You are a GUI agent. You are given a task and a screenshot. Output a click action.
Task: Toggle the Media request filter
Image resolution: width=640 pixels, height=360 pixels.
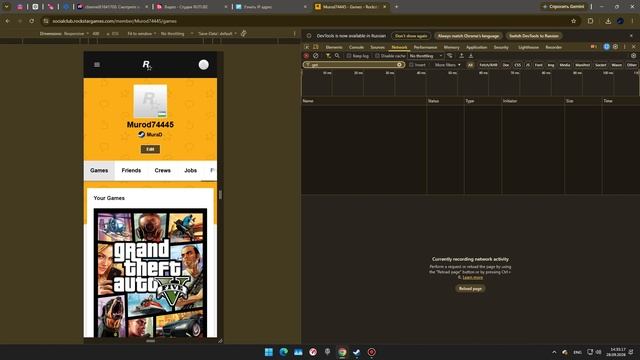(565, 65)
